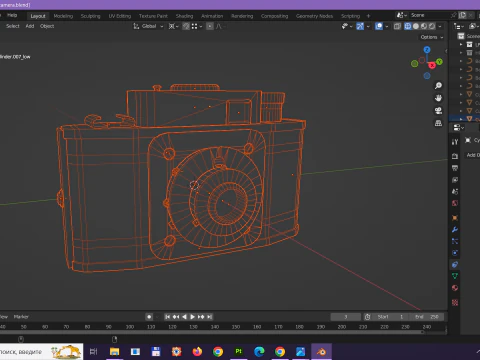Open the UV Editing workspace tab
This screenshot has height=360, width=480.
(x=120, y=16)
